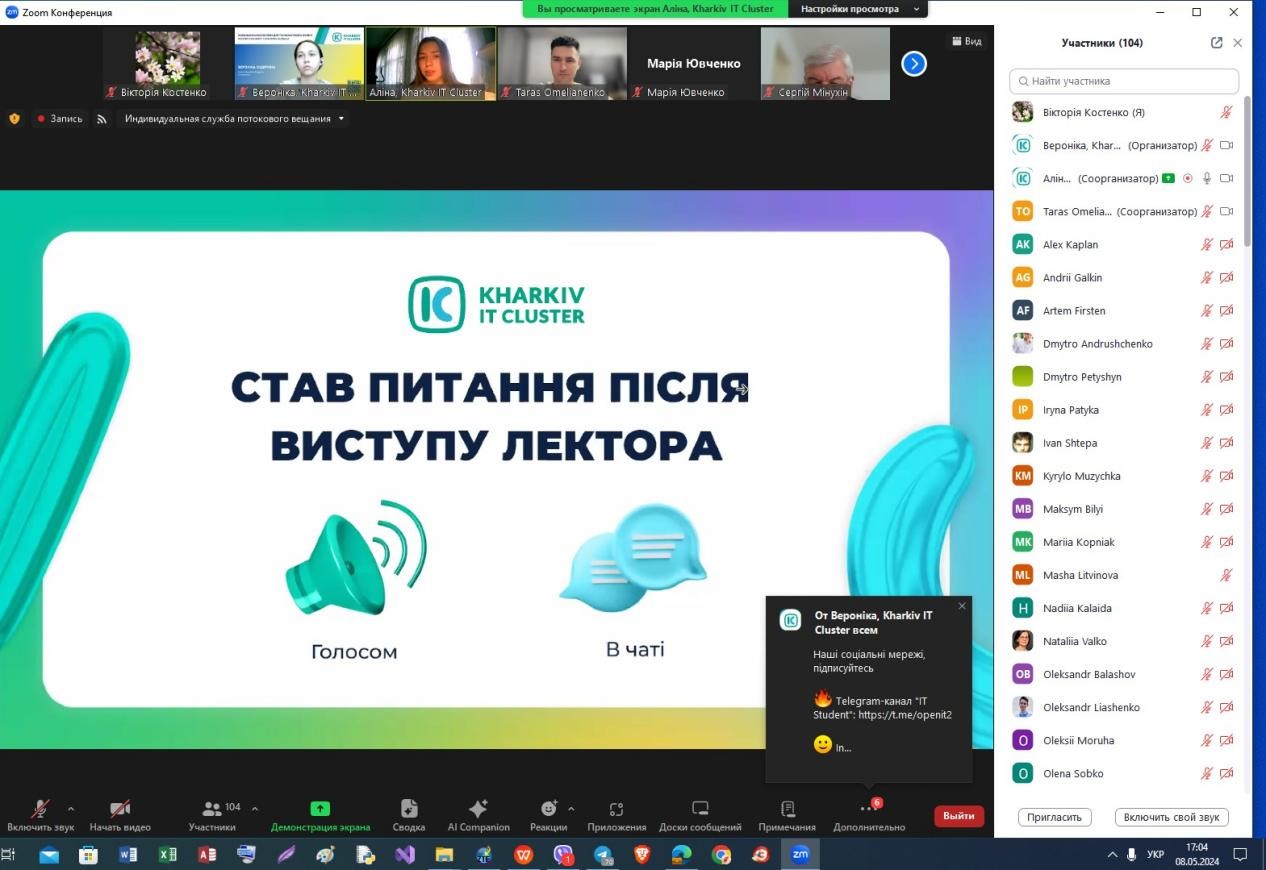Expand audio options arrow beside Включить звук
The width and height of the screenshot is (1266, 870).
(70, 808)
